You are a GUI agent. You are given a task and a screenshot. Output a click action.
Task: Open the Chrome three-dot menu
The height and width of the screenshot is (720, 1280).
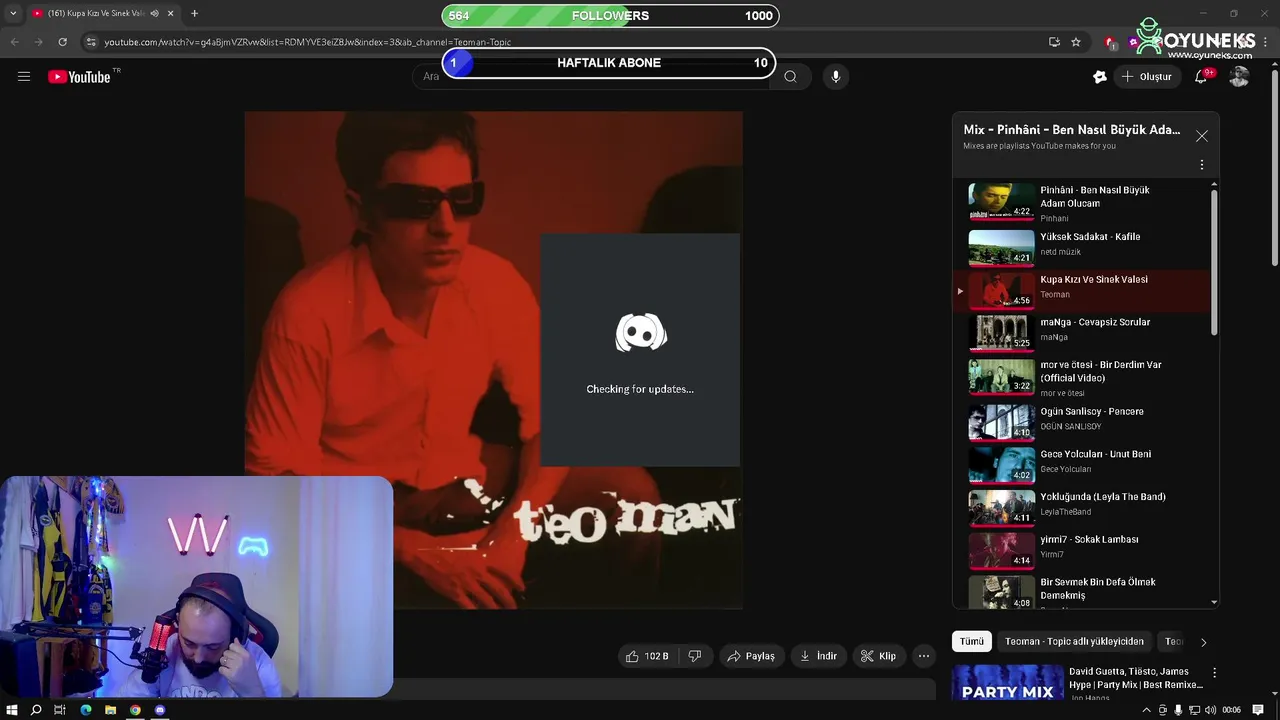pos(1266,42)
